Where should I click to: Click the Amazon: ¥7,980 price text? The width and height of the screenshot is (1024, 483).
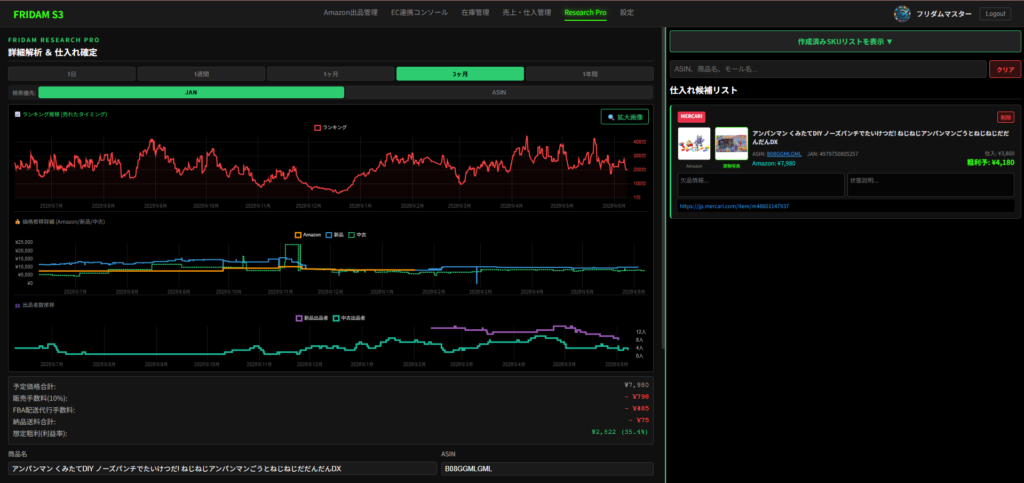(773, 163)
